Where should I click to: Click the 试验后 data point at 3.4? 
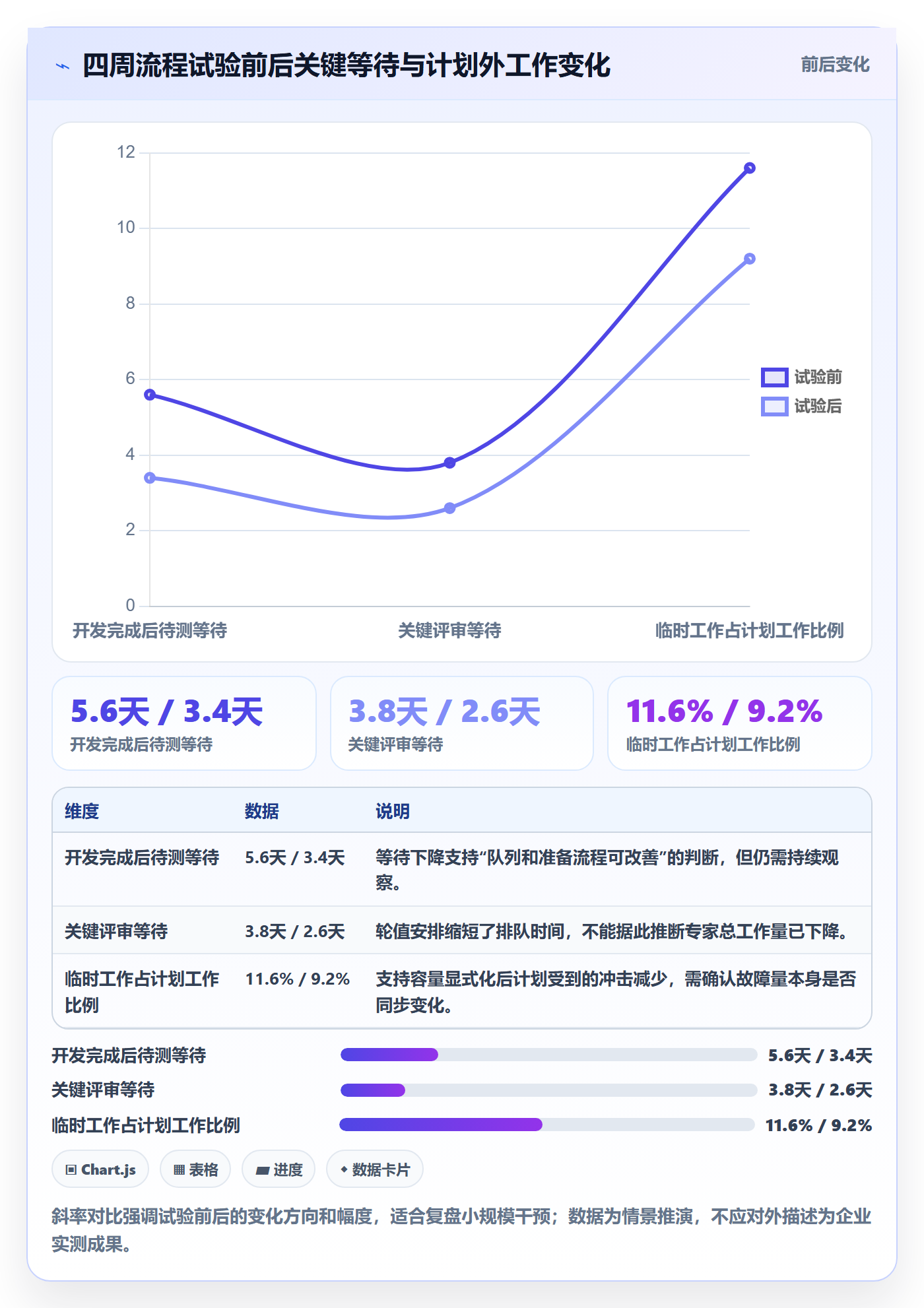[150, 478]
